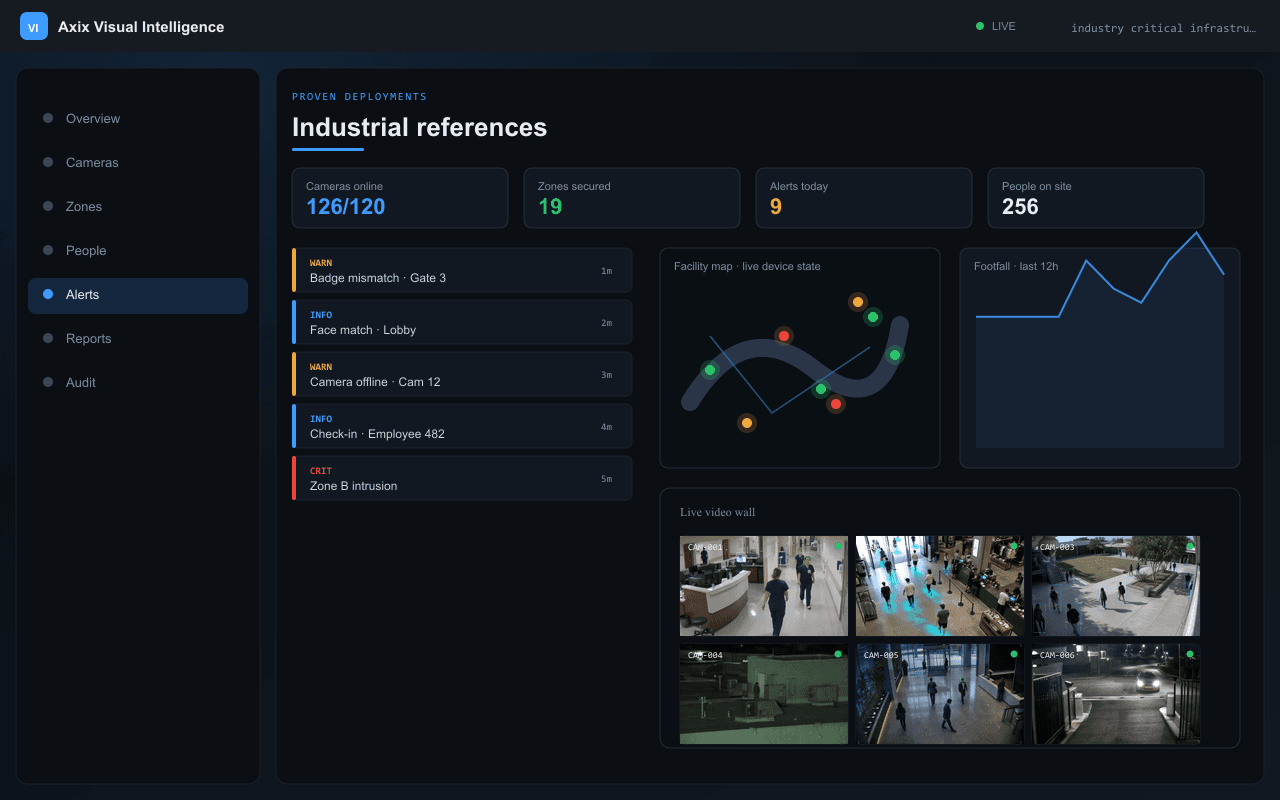Open the Camera offline Cam 12 alert
Screen dimensions: 1280x800
click(x=462, y=374)
